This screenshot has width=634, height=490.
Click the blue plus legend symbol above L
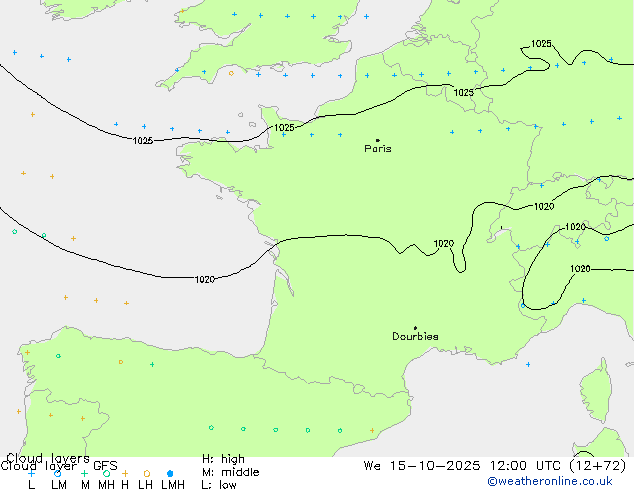pyautogui.click(x=31, y=473)
